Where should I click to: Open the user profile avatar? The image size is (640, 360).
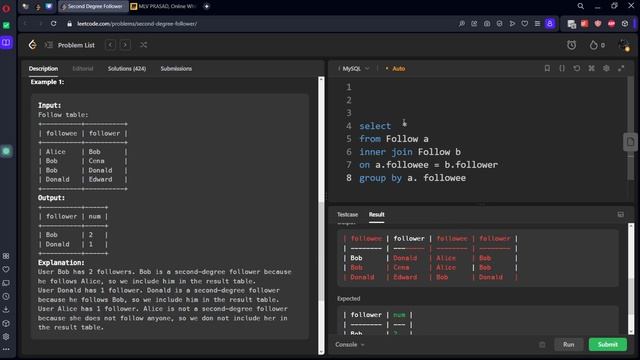click(624, 45)
